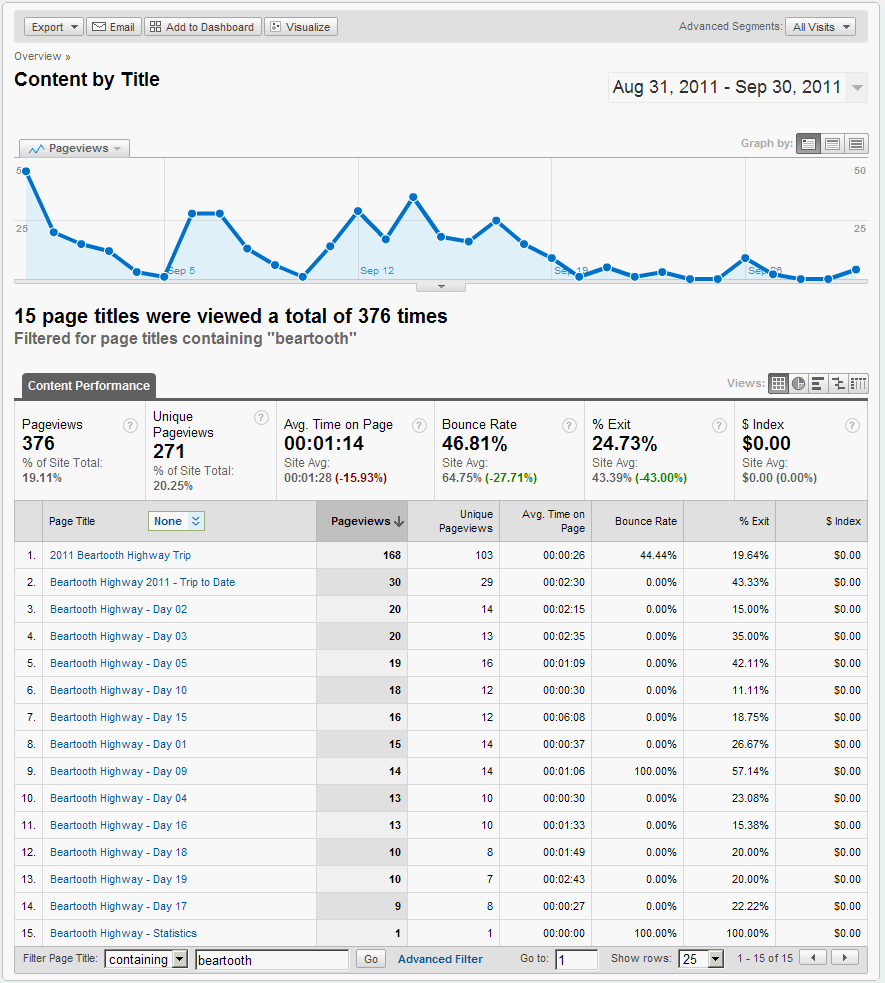
Task: Click the Overview breadcrumb link
Action: tap(38, 56)
